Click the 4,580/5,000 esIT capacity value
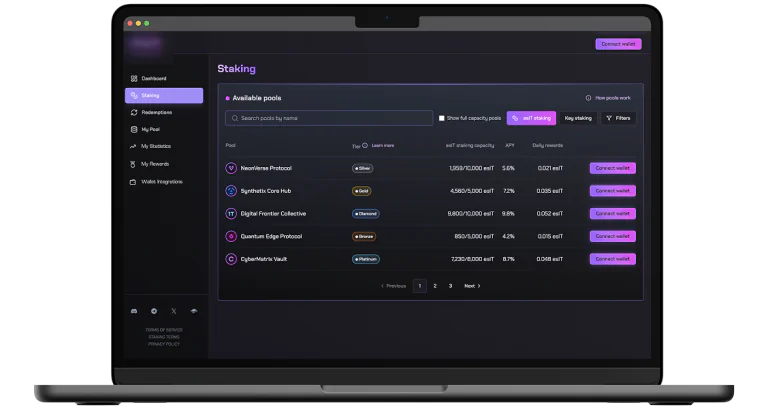 point(472,191)
